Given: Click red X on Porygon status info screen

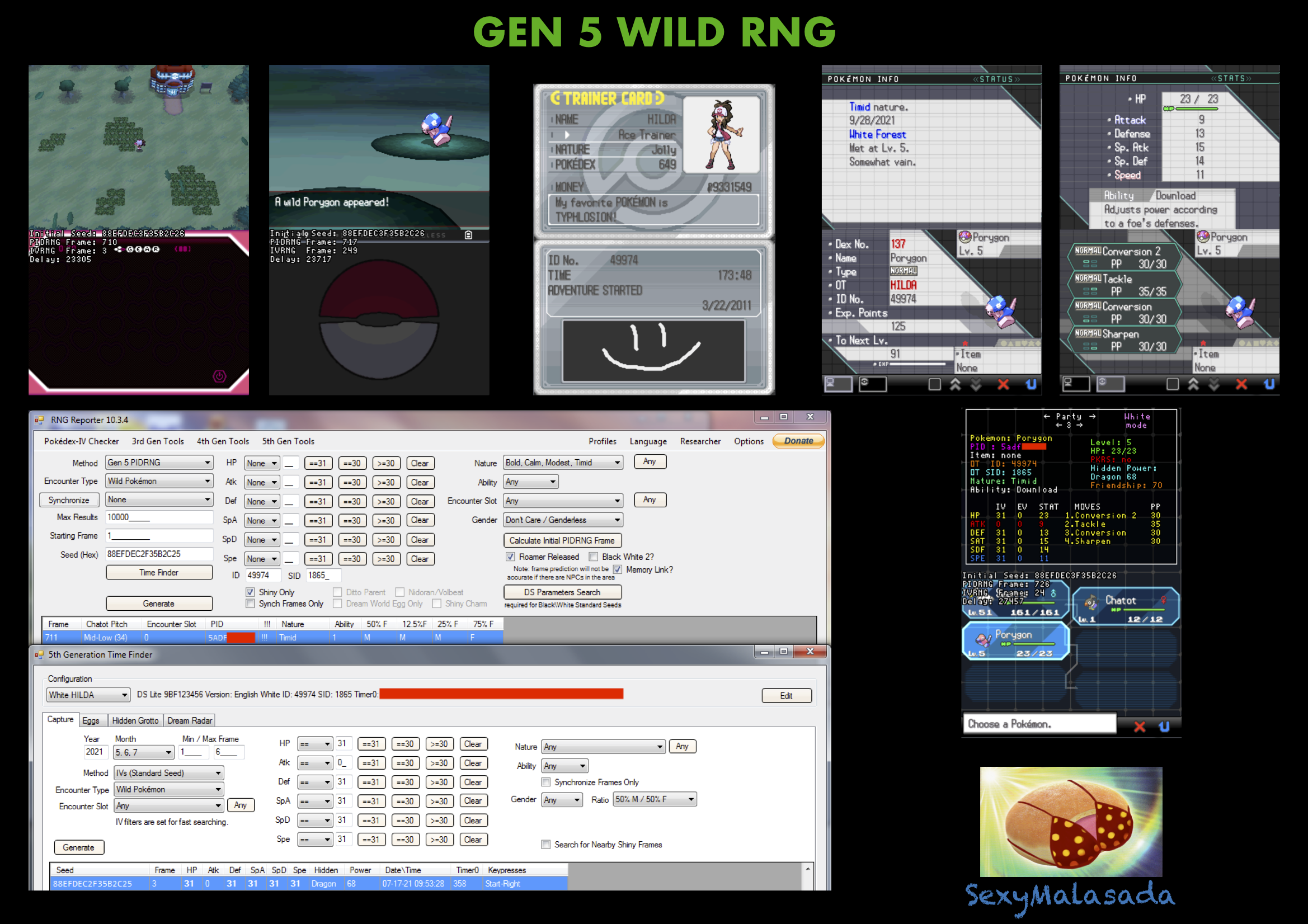Looking at the screenshot, I should (x=1003, y=384).
